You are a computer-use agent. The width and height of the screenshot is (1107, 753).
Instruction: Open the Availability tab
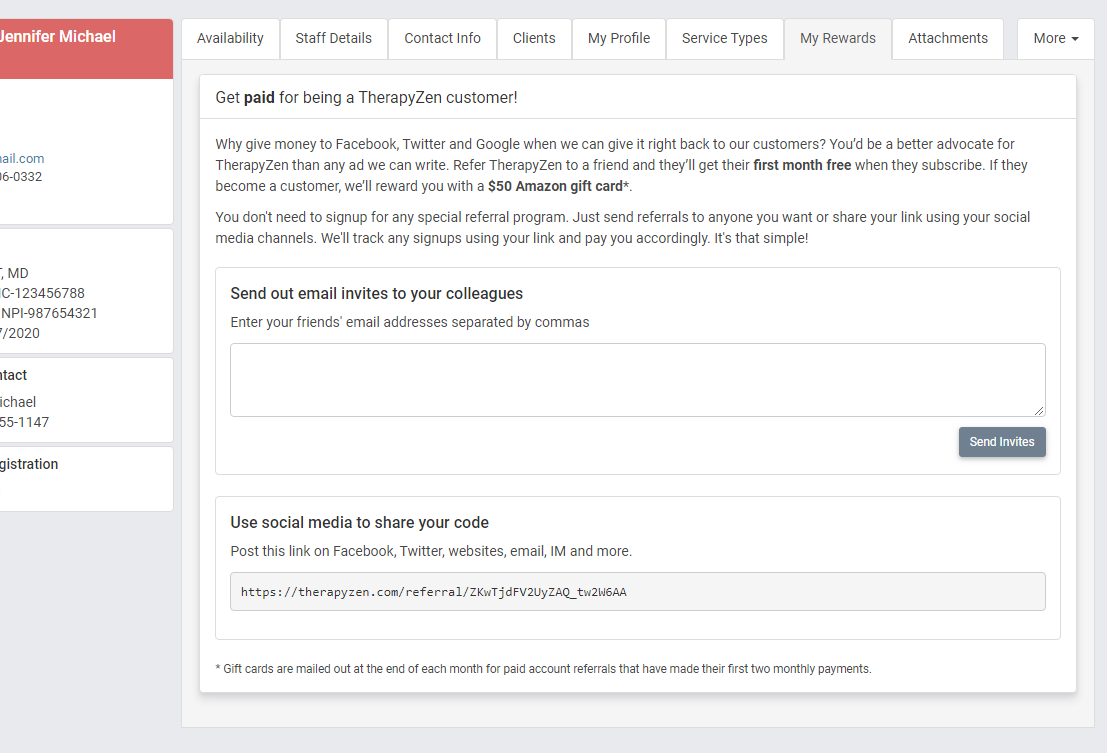click(x=230, y=38)
